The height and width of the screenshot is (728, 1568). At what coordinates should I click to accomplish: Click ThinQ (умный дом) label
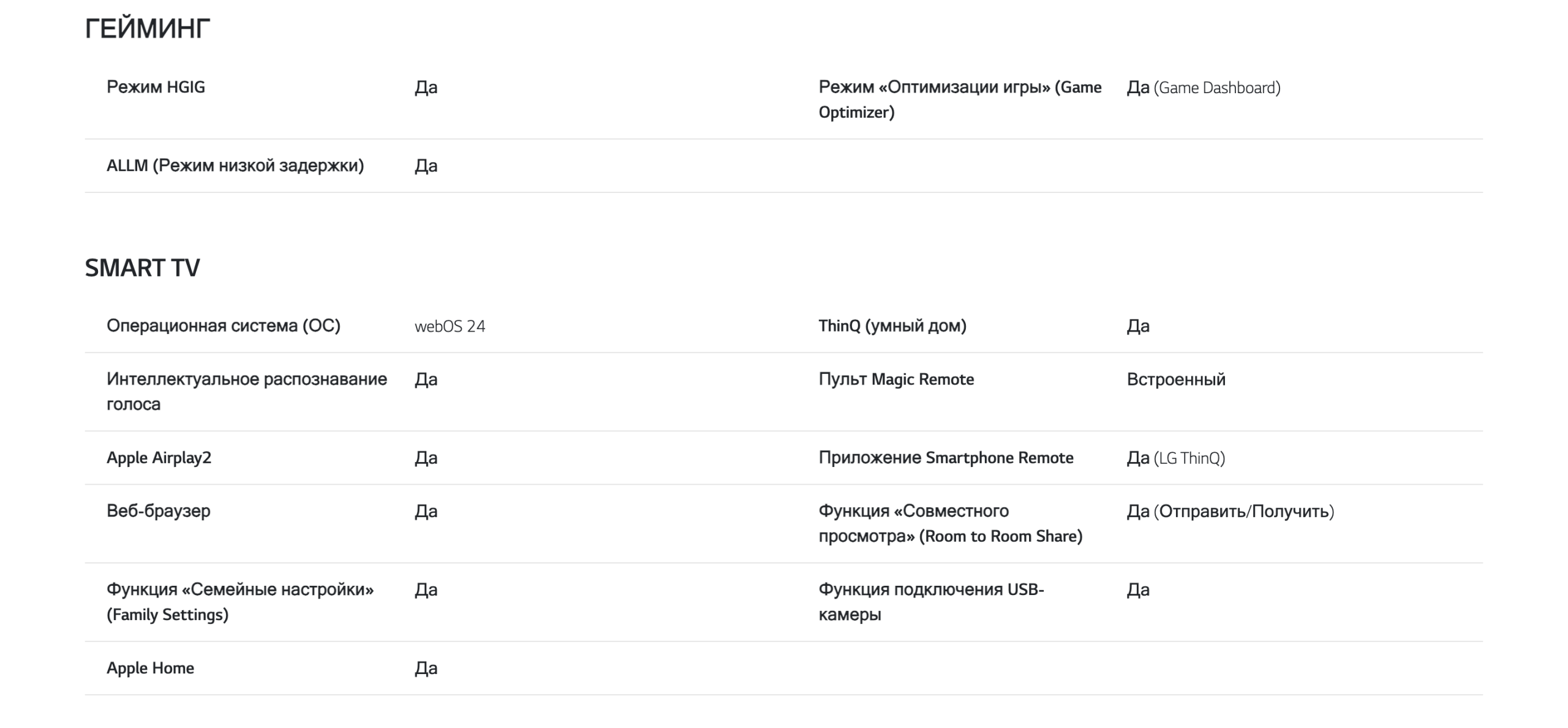[892, 325]
